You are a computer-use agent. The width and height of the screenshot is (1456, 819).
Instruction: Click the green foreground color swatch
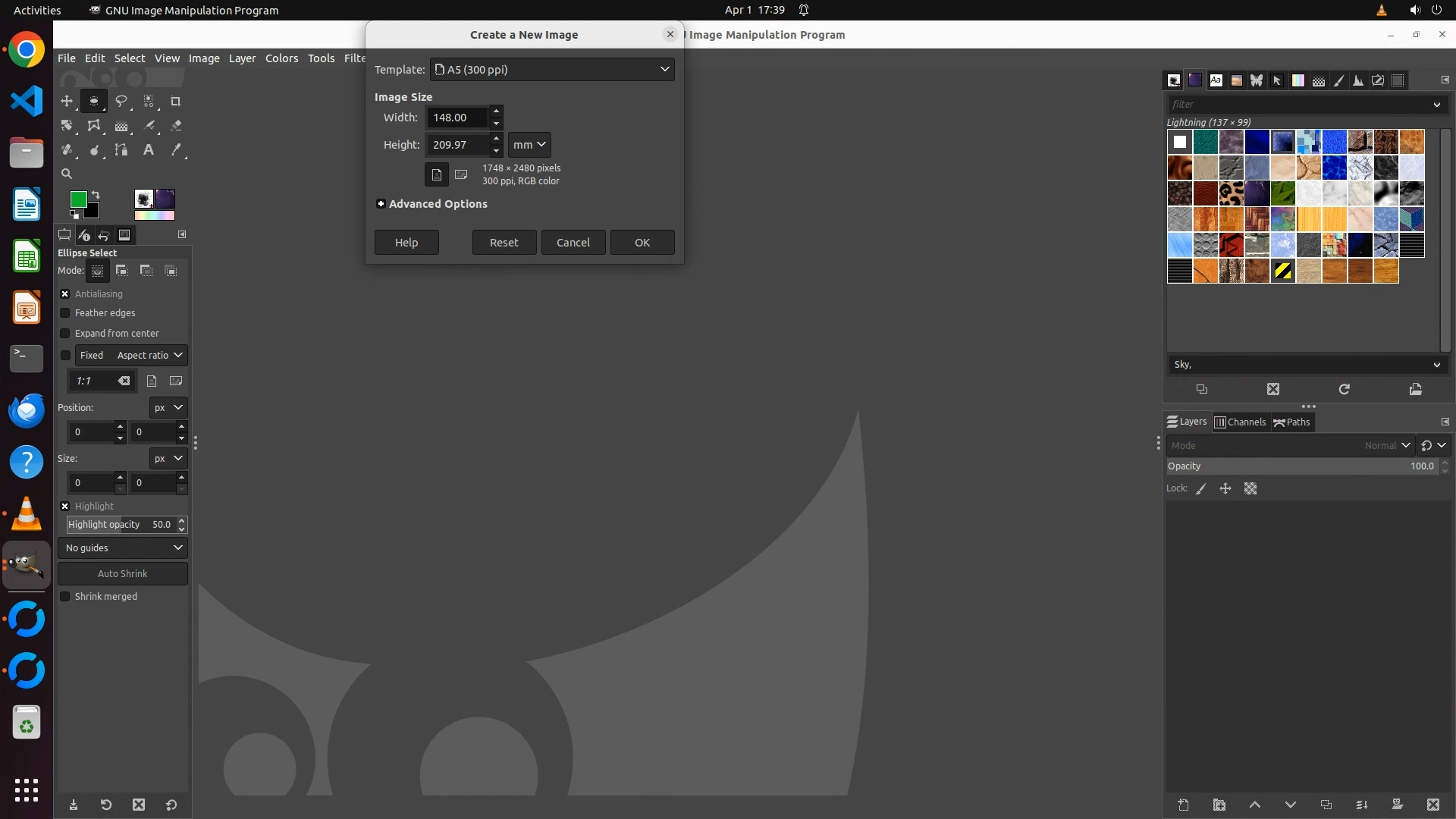(77, 199)
